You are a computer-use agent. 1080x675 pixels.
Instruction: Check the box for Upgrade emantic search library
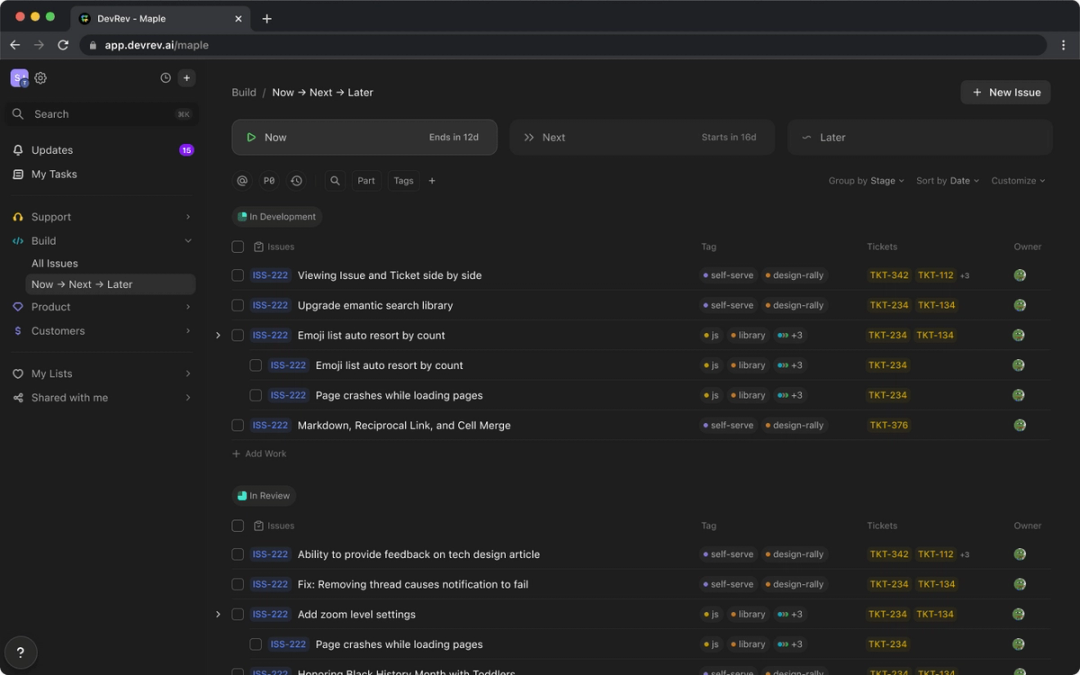click(238, 305)
